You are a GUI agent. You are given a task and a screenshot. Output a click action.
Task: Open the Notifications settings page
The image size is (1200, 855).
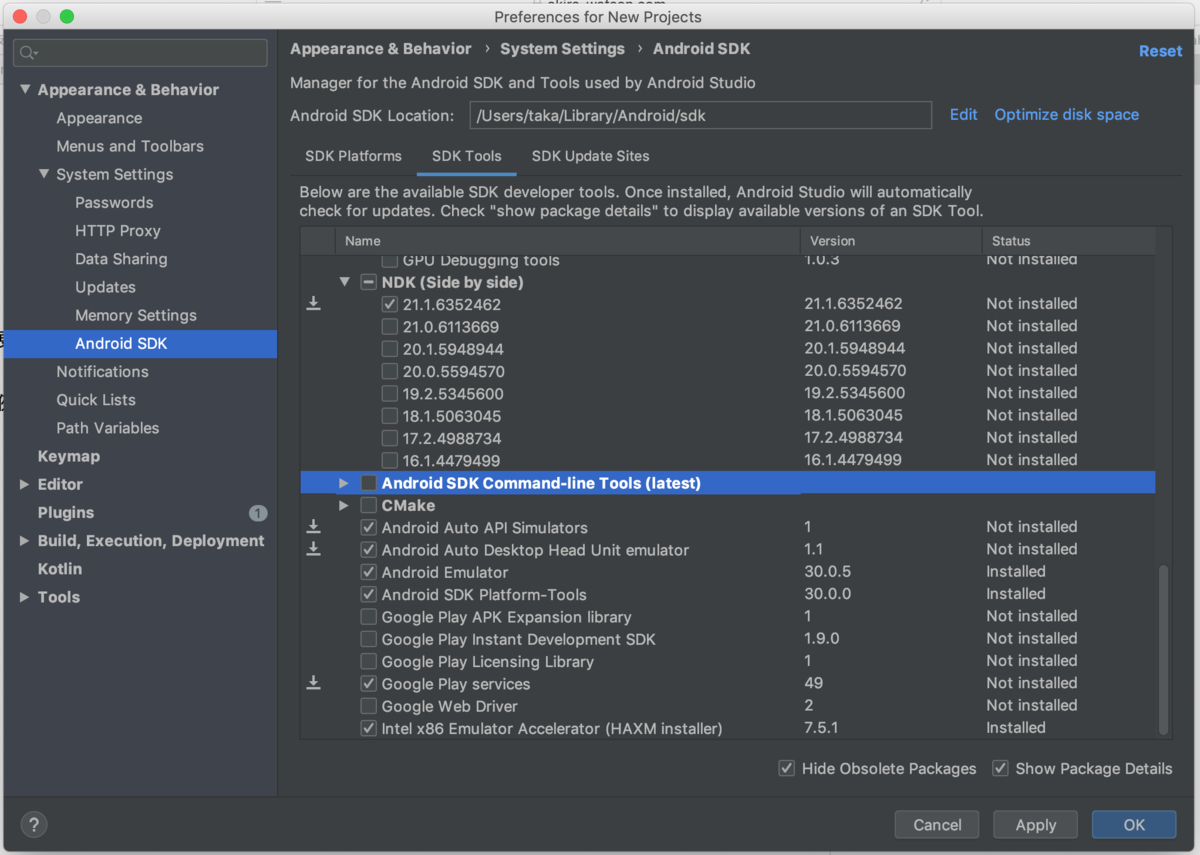[102, 372]
